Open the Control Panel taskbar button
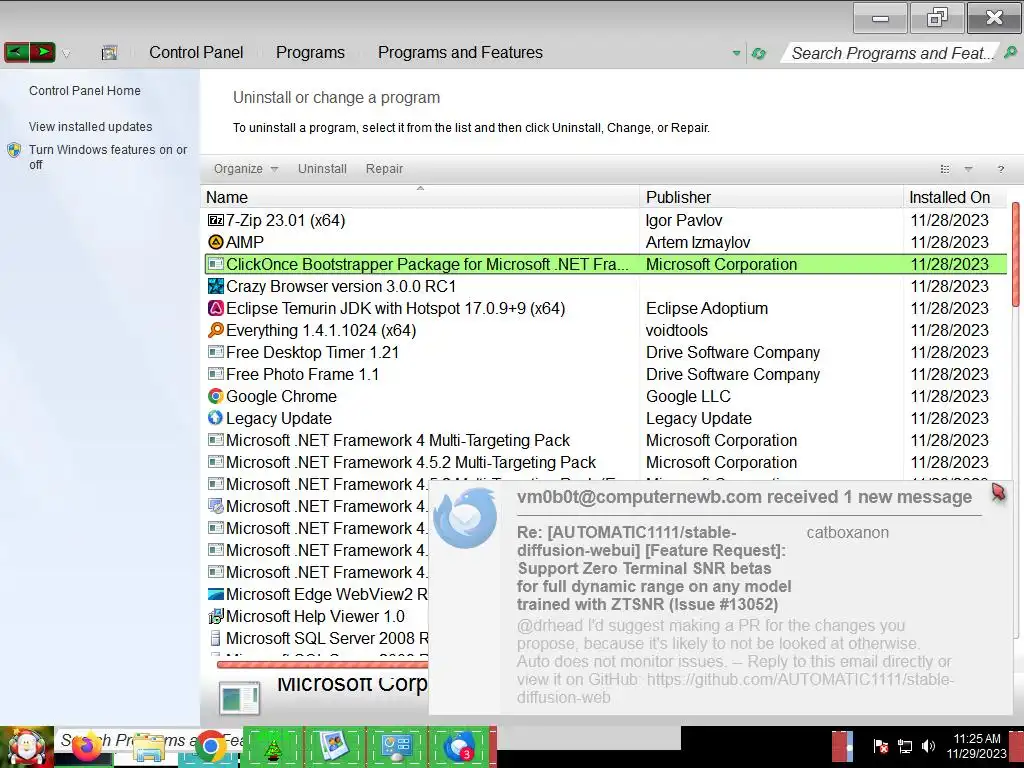The width and height of the screenshot is (1024, 768). pyautogui.click(x=396, y=747)
